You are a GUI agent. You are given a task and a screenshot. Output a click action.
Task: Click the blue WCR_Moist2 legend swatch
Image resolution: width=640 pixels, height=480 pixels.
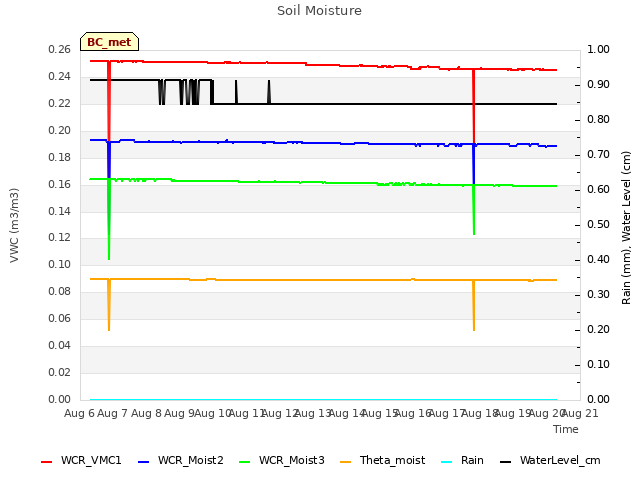pos(144,462)
